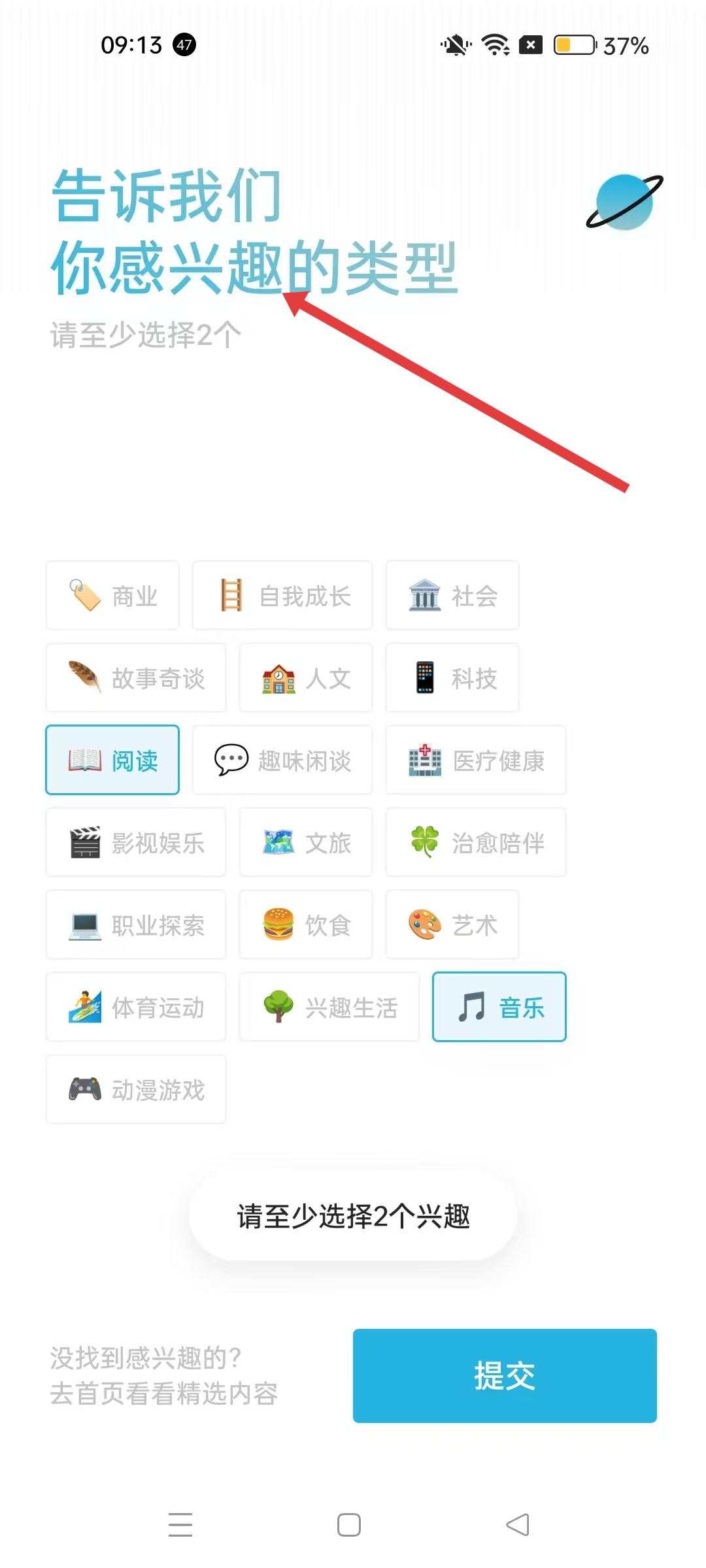Tap the ladder icon for 自我成长
This screenshot has height=1568, width=706.
pyautogui.click(x=231, y=595)
